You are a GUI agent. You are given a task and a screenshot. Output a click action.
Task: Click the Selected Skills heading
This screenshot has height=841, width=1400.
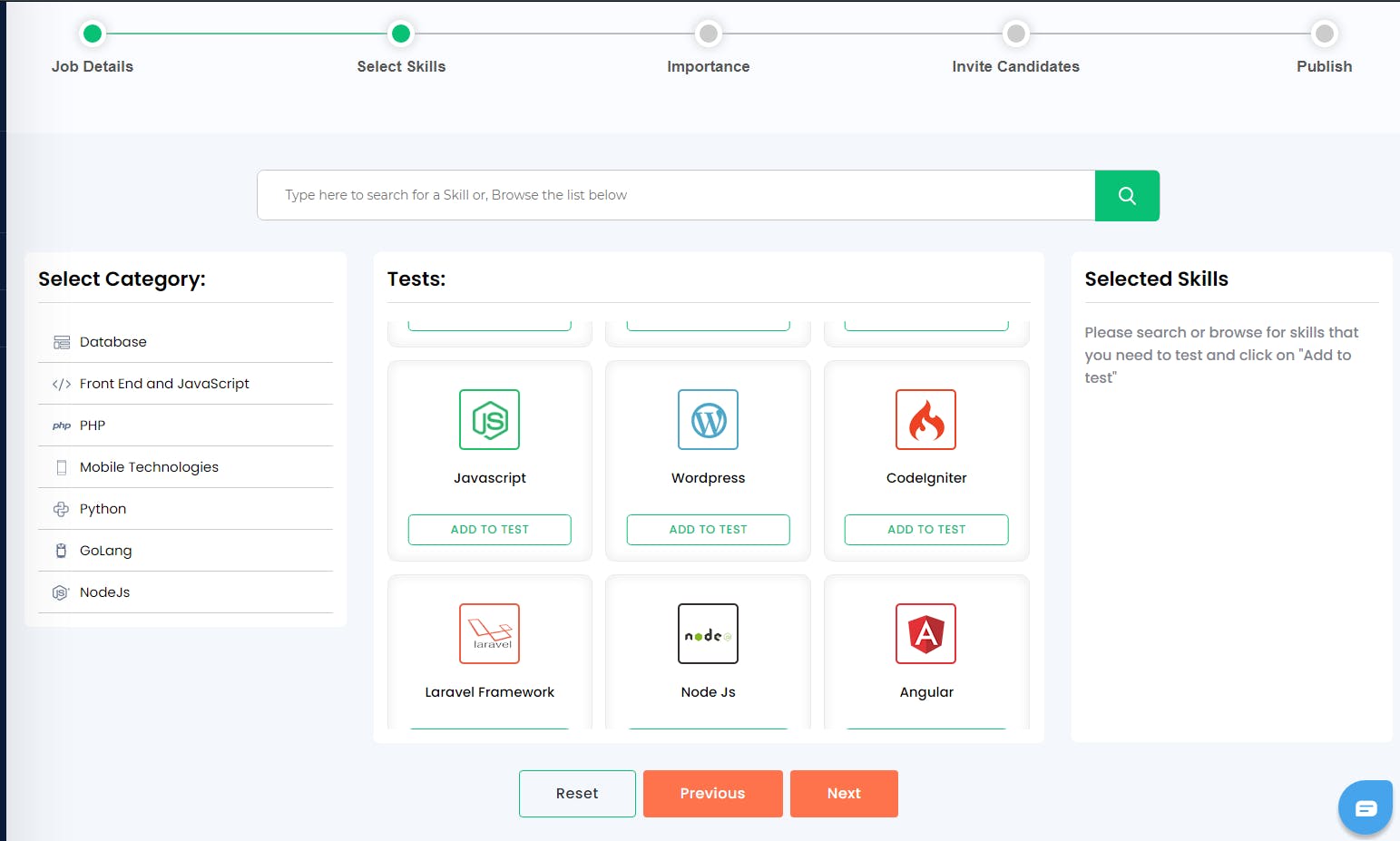[1157, 279]
